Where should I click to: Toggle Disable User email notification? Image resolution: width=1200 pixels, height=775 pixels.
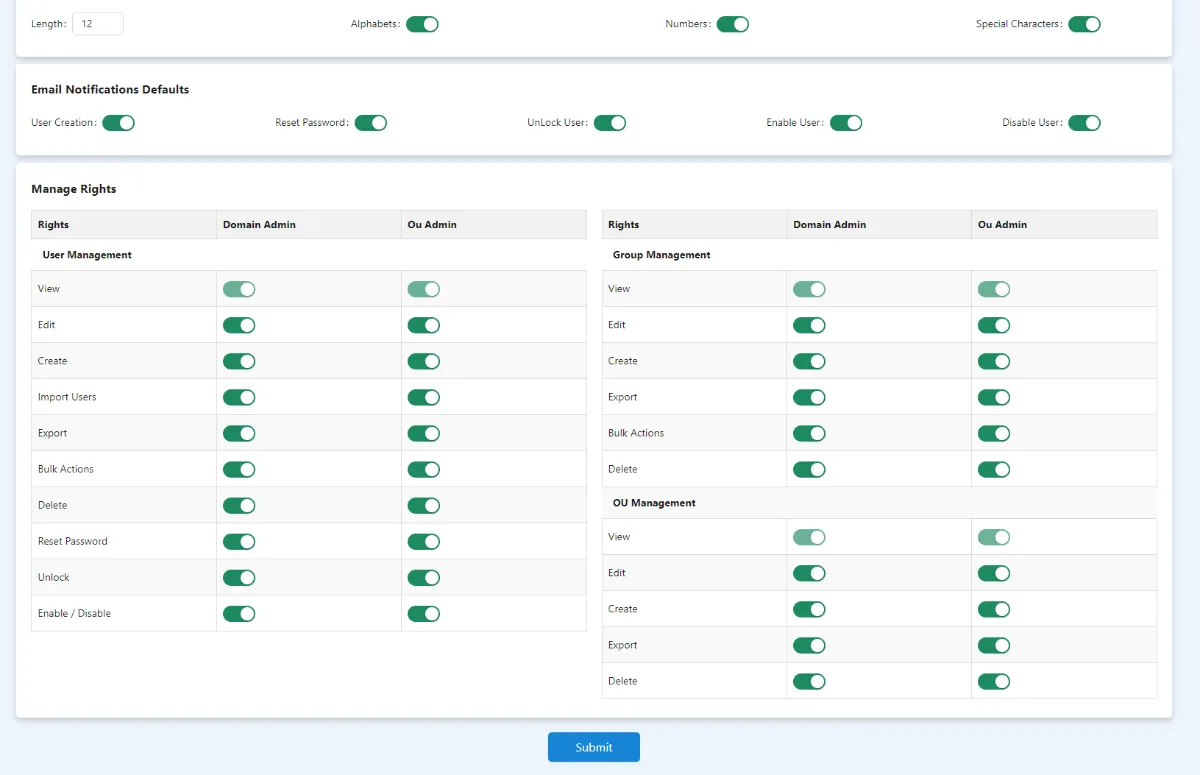pos(1084,123)
